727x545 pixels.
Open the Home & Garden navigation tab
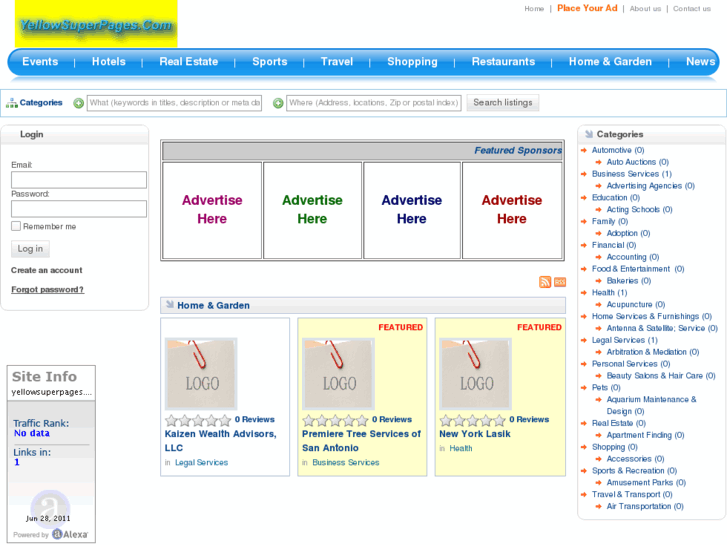click(610, 62)
